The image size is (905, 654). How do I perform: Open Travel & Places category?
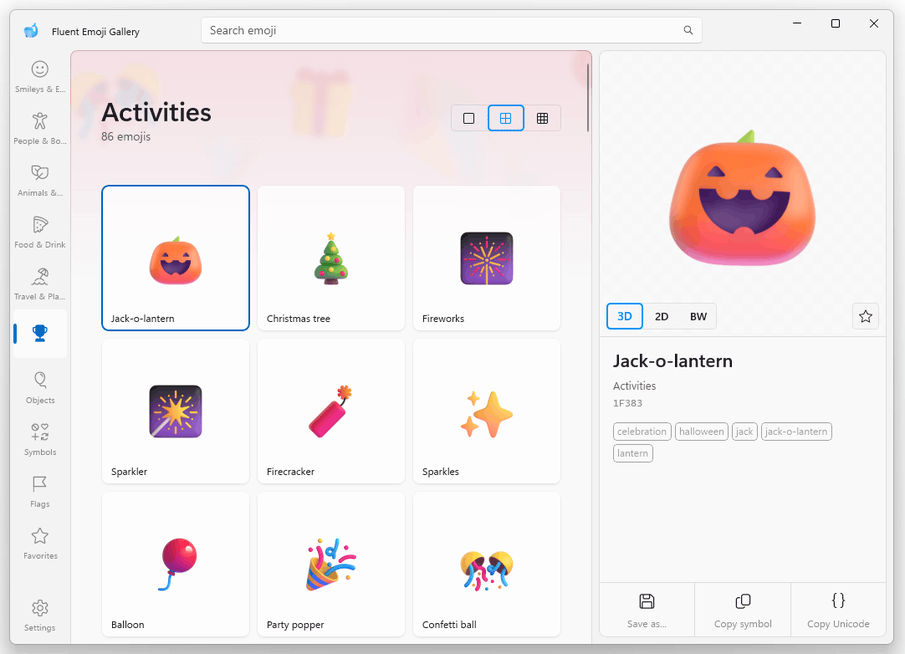pyautogui.click(x=40, y=284)
